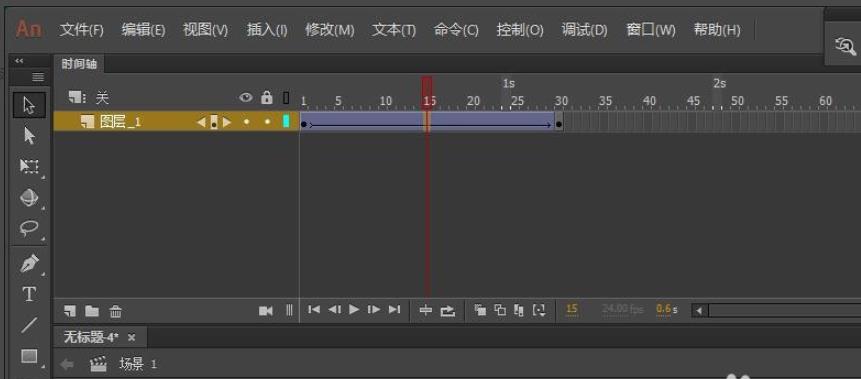Click the scene clapperboard icon
This screenshot has width=861, height=379.
coord(98,364)
